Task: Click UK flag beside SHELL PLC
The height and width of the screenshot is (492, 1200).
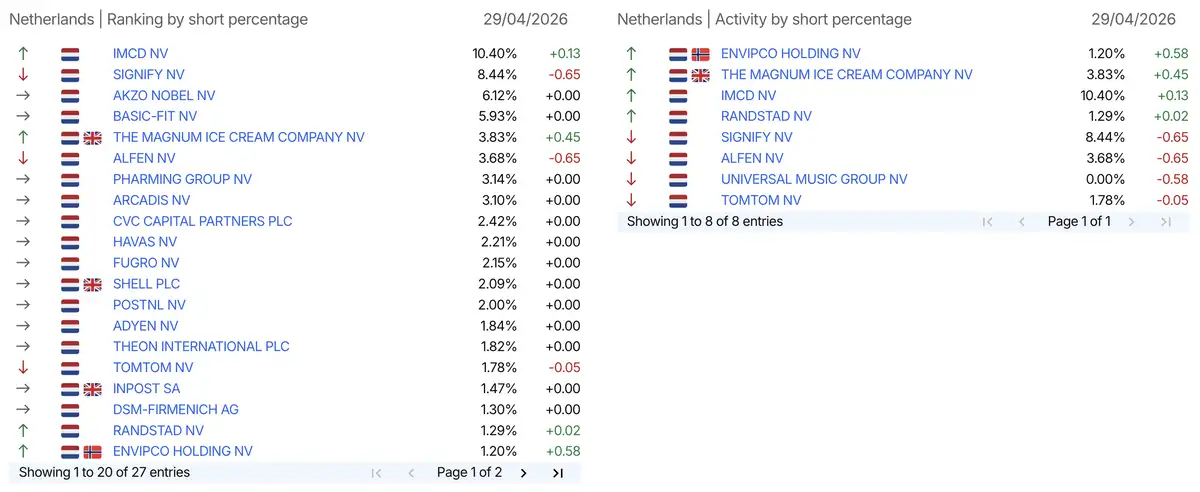Action: point(92,285)
